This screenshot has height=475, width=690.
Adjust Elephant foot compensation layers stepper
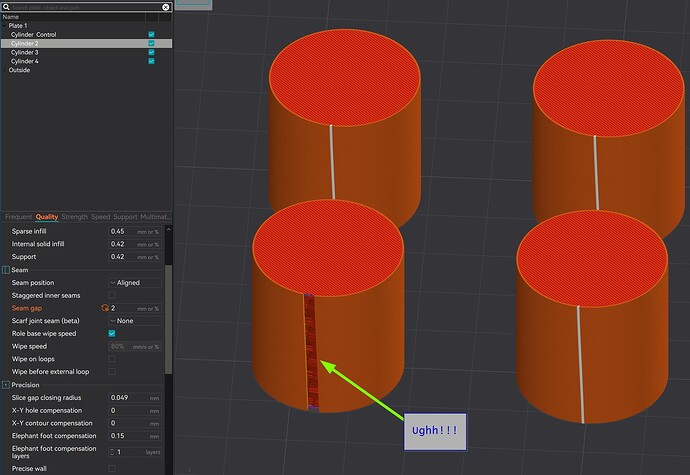click(112, 452)
